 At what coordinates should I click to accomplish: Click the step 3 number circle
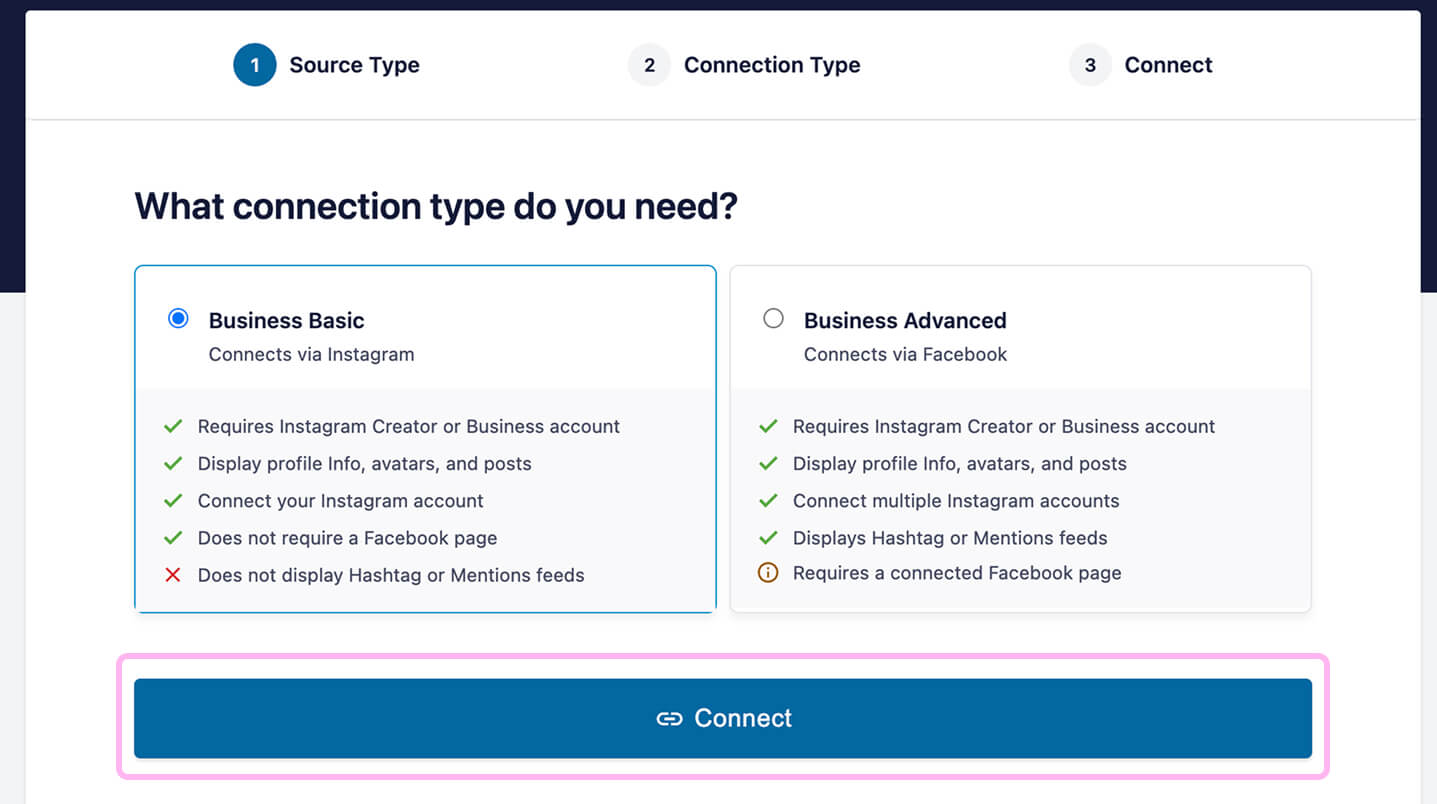pos(1090,65)
